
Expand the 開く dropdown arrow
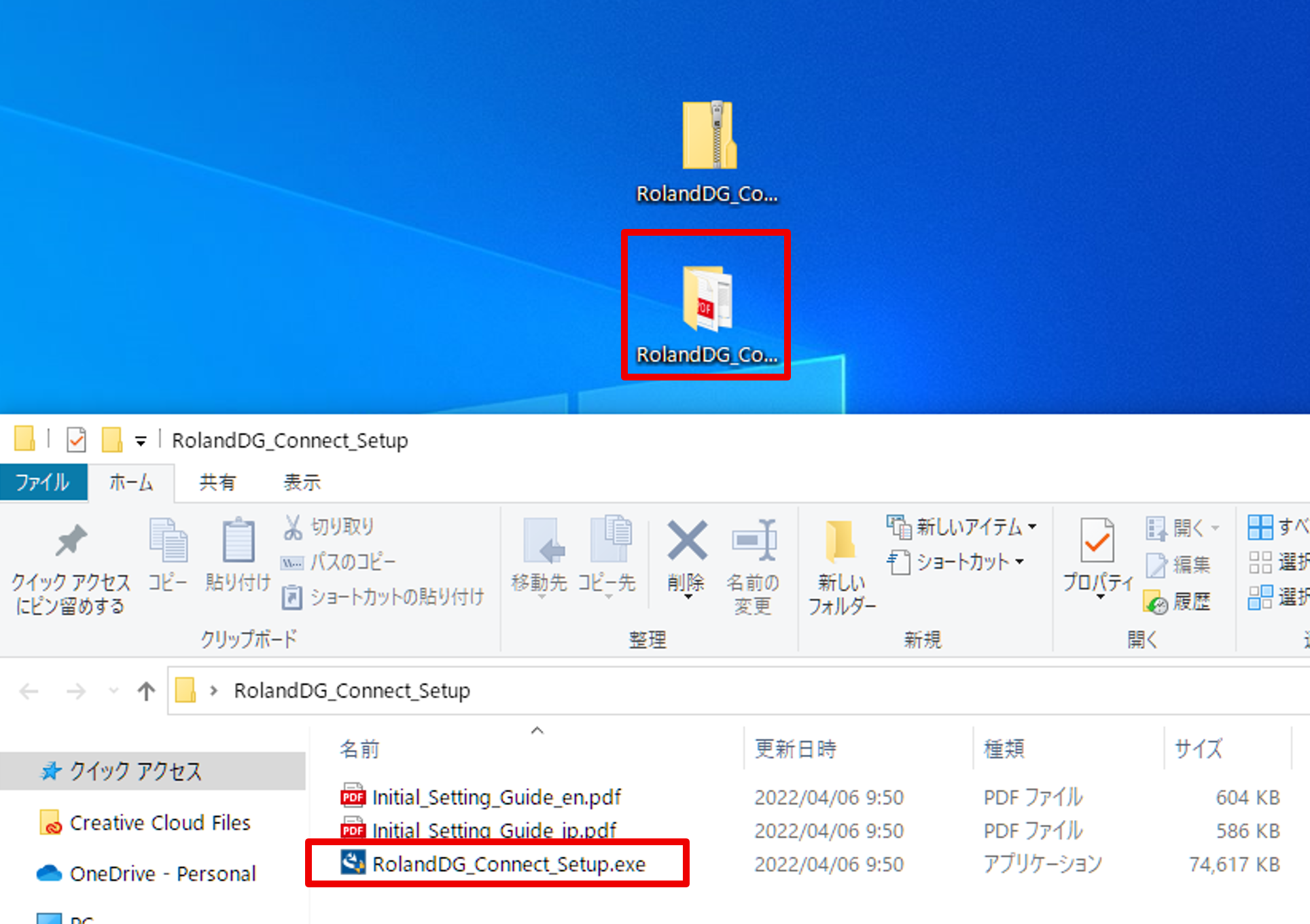pos(1216,528)
